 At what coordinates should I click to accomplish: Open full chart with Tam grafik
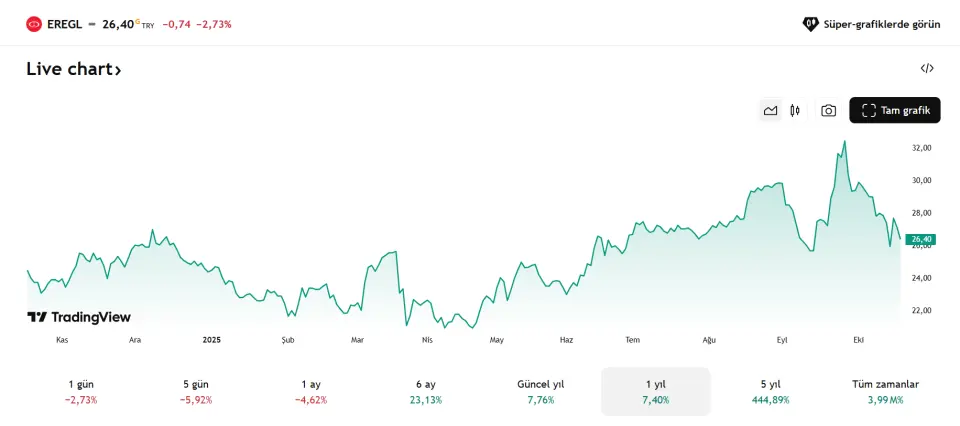pos(895,111)
